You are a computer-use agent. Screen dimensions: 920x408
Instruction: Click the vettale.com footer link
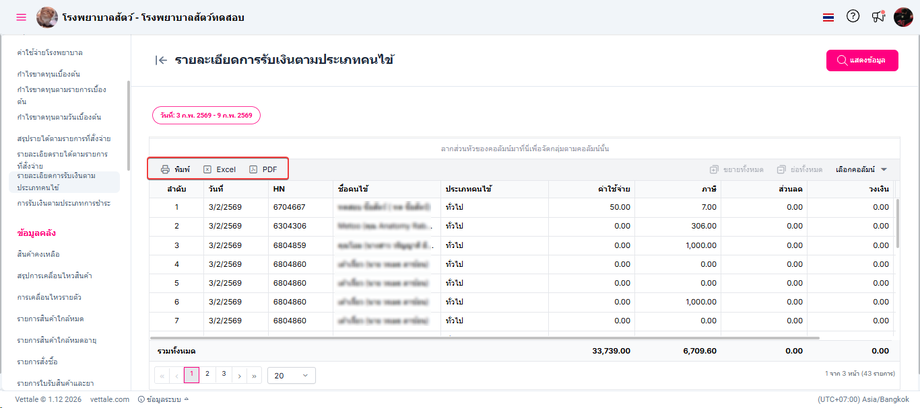pyautogui.click(x=110, y=400)
